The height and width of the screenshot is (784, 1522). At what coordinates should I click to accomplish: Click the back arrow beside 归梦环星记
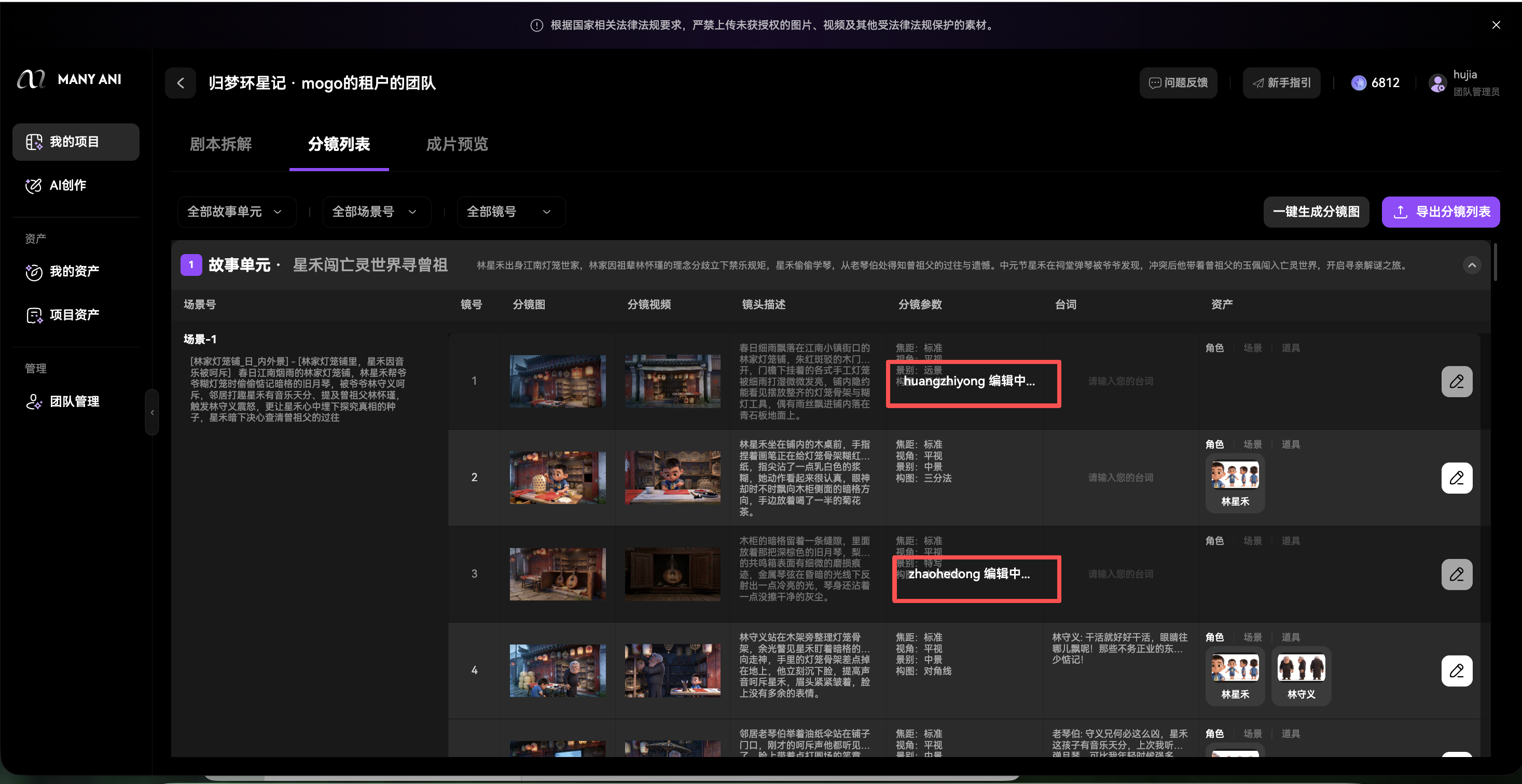180,82
